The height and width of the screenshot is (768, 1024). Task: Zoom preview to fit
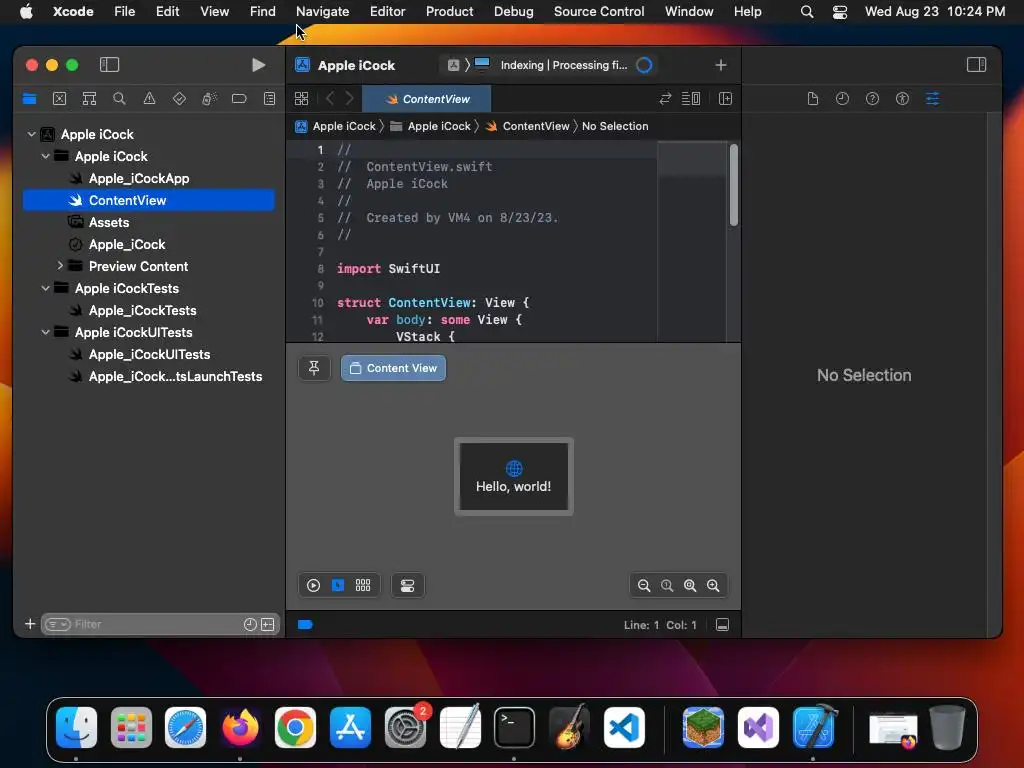(x=690, y=586)
